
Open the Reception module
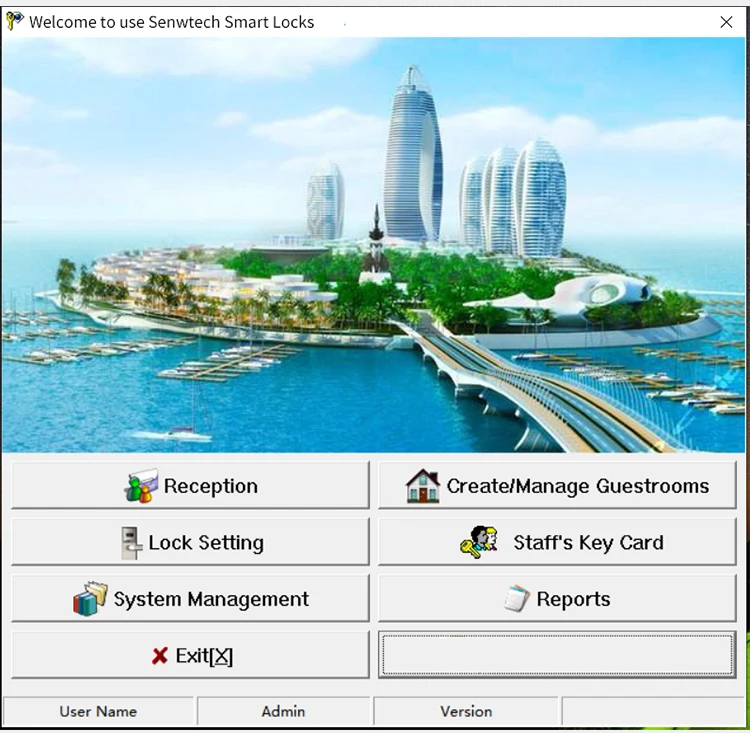tap(190, 486)
